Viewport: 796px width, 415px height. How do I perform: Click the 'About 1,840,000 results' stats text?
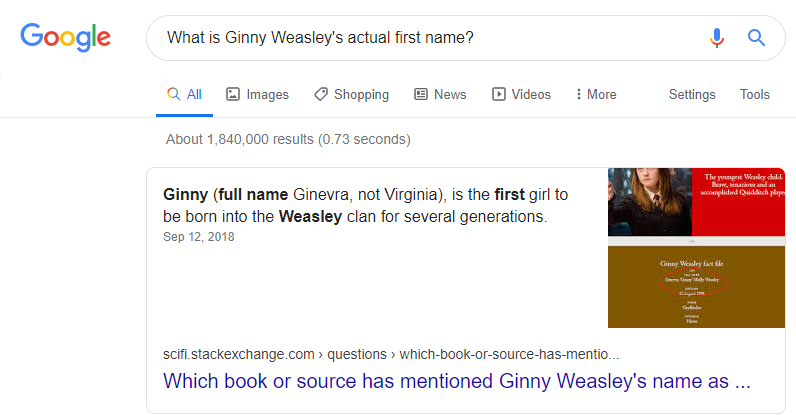click(x=288, y=139)
